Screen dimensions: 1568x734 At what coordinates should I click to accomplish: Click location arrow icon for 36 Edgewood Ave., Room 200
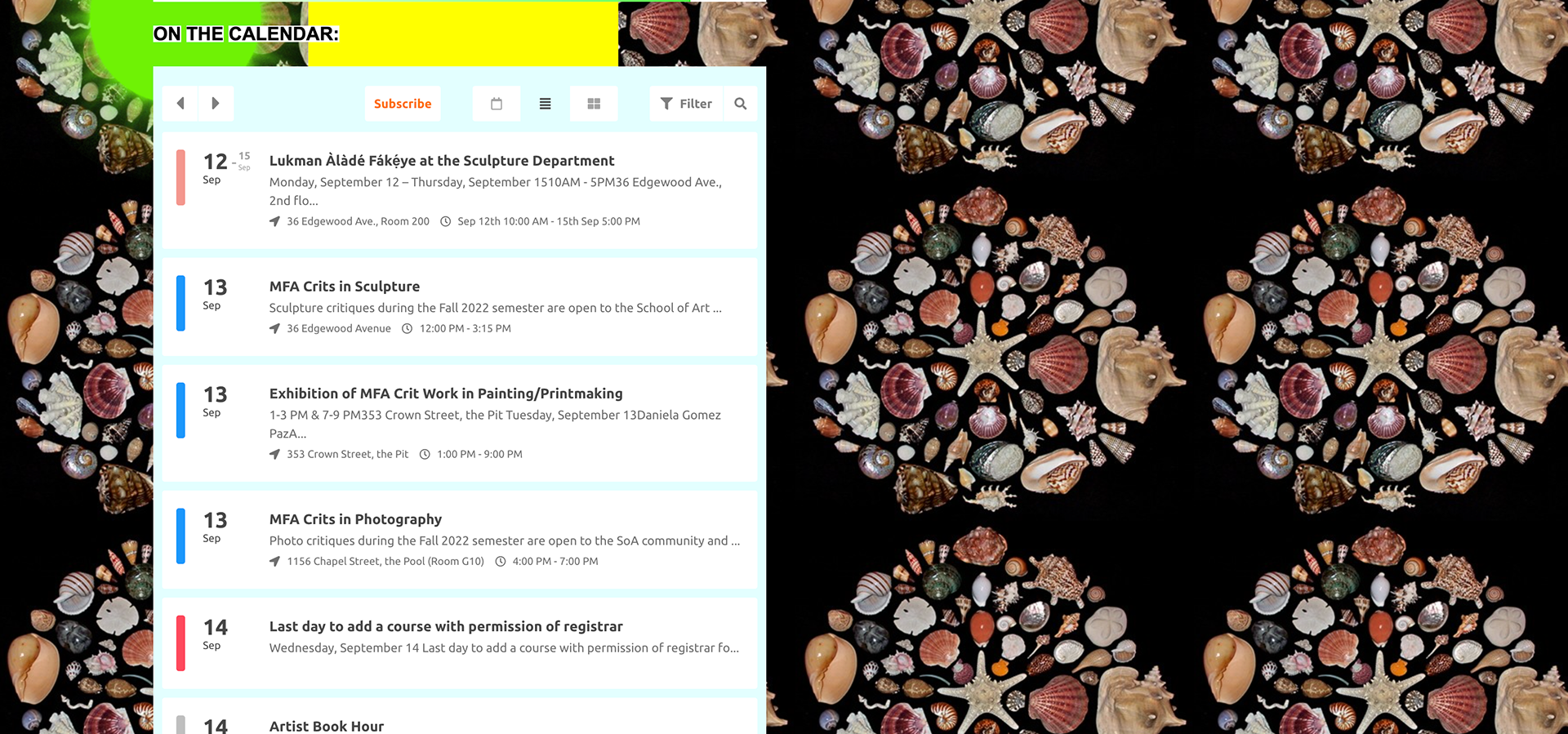pos(274,221)
